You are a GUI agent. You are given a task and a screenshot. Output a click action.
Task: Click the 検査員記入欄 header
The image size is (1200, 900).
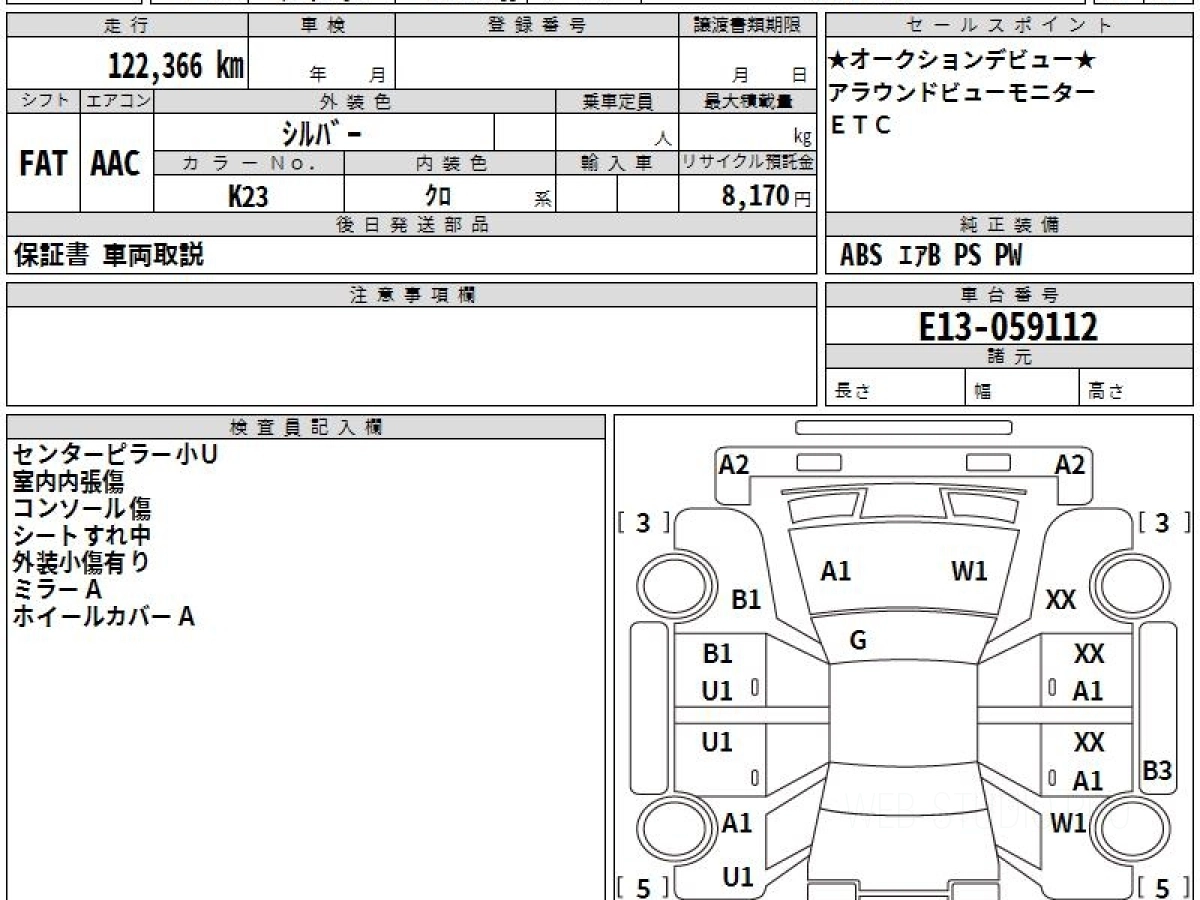(x=306, y=427)
